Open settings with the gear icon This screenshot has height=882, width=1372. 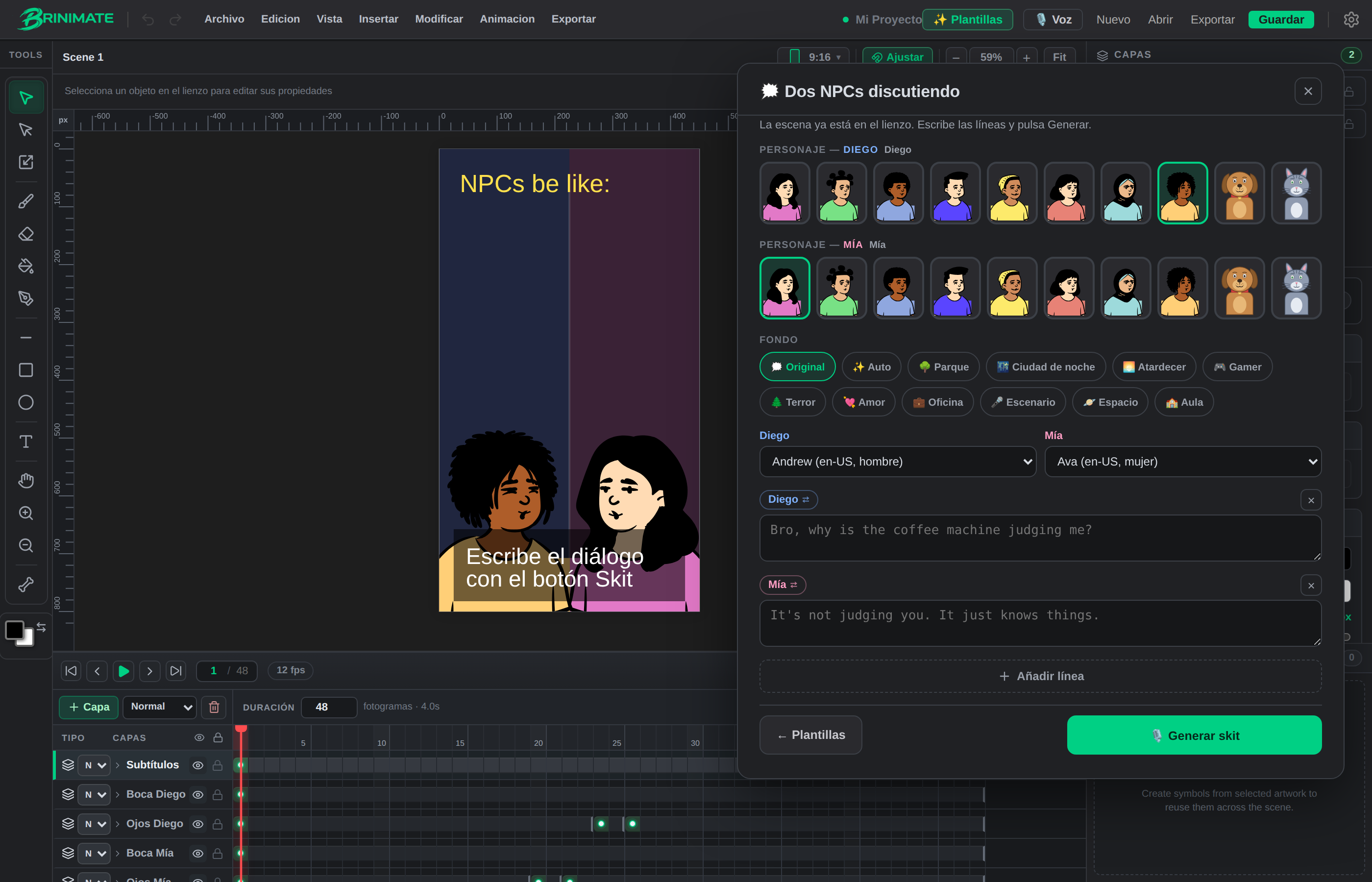pyautogui.click(x=1351, y=20)
